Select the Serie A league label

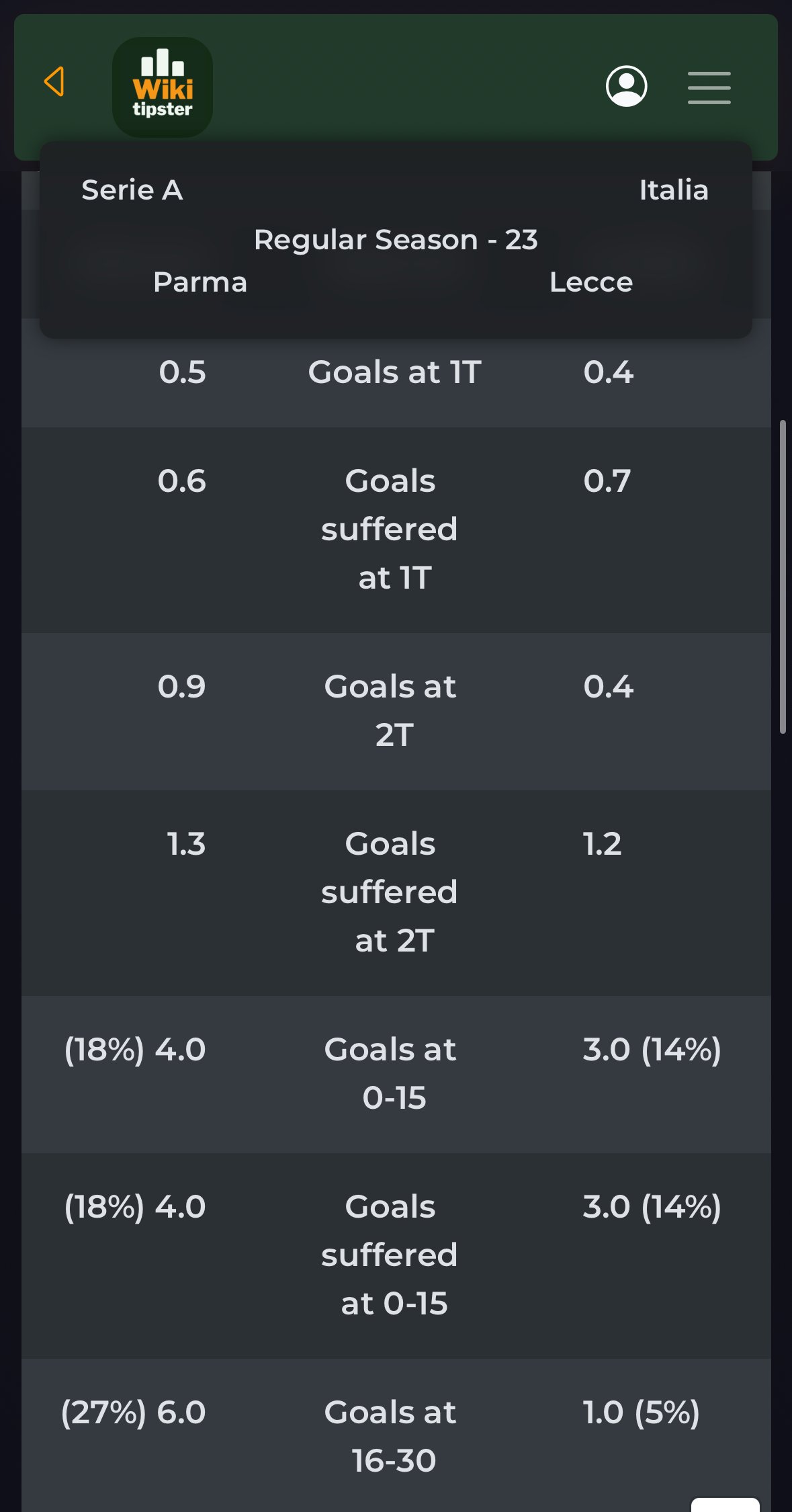(x=132, y=190)
